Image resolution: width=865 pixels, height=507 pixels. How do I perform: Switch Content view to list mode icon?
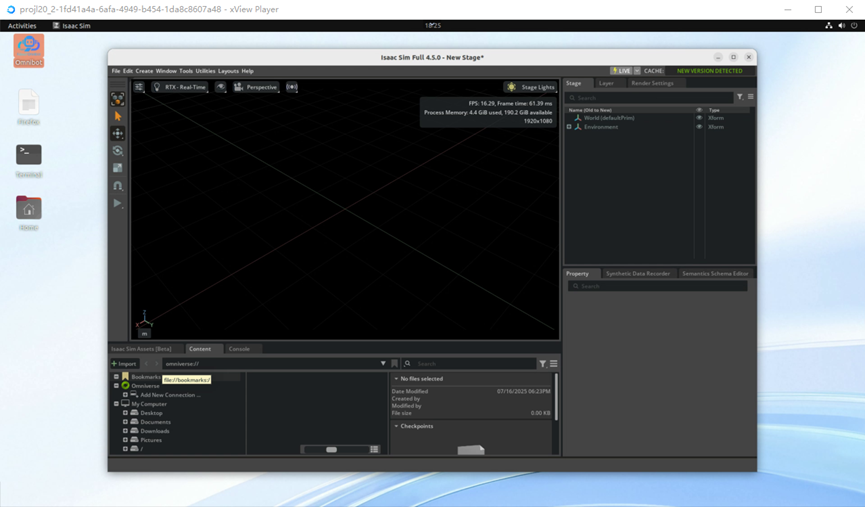click(375, 450)
